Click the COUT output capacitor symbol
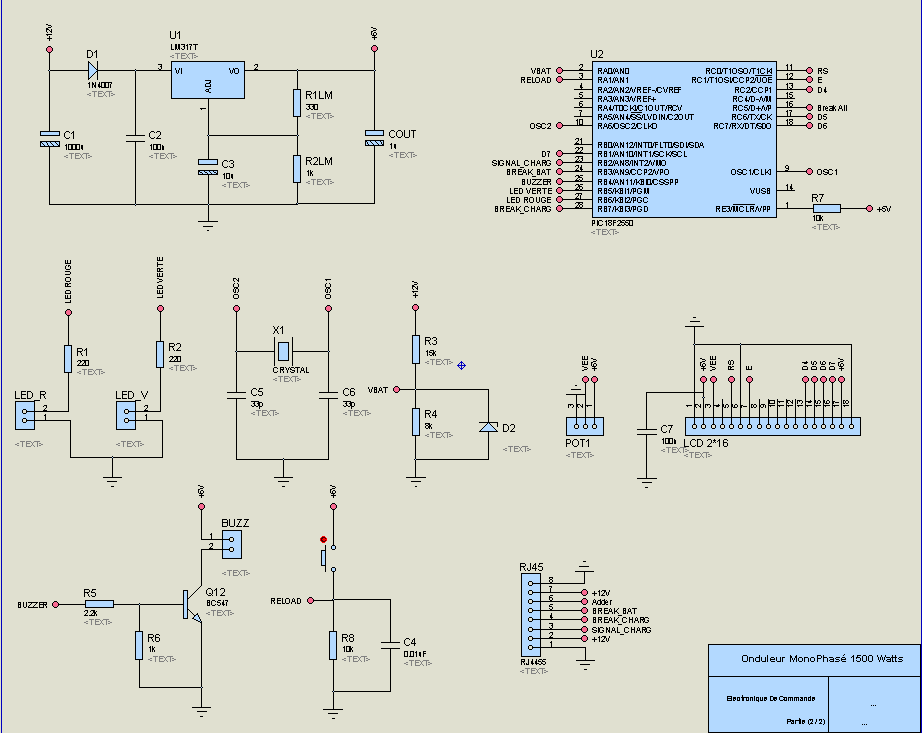Viewport: 922px width, 733px height. tap(375, 138)
